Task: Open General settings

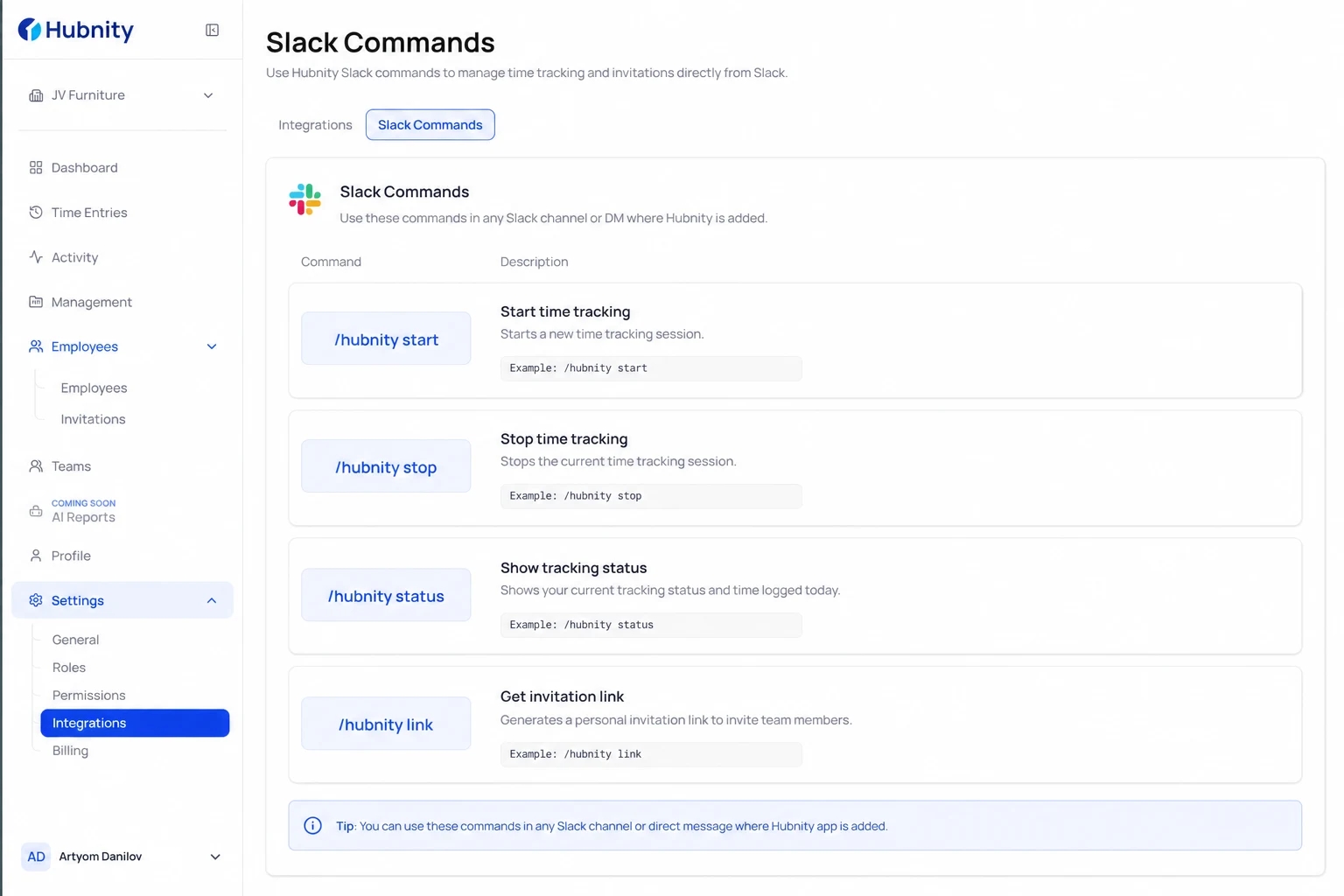Action: pos(75,640)
